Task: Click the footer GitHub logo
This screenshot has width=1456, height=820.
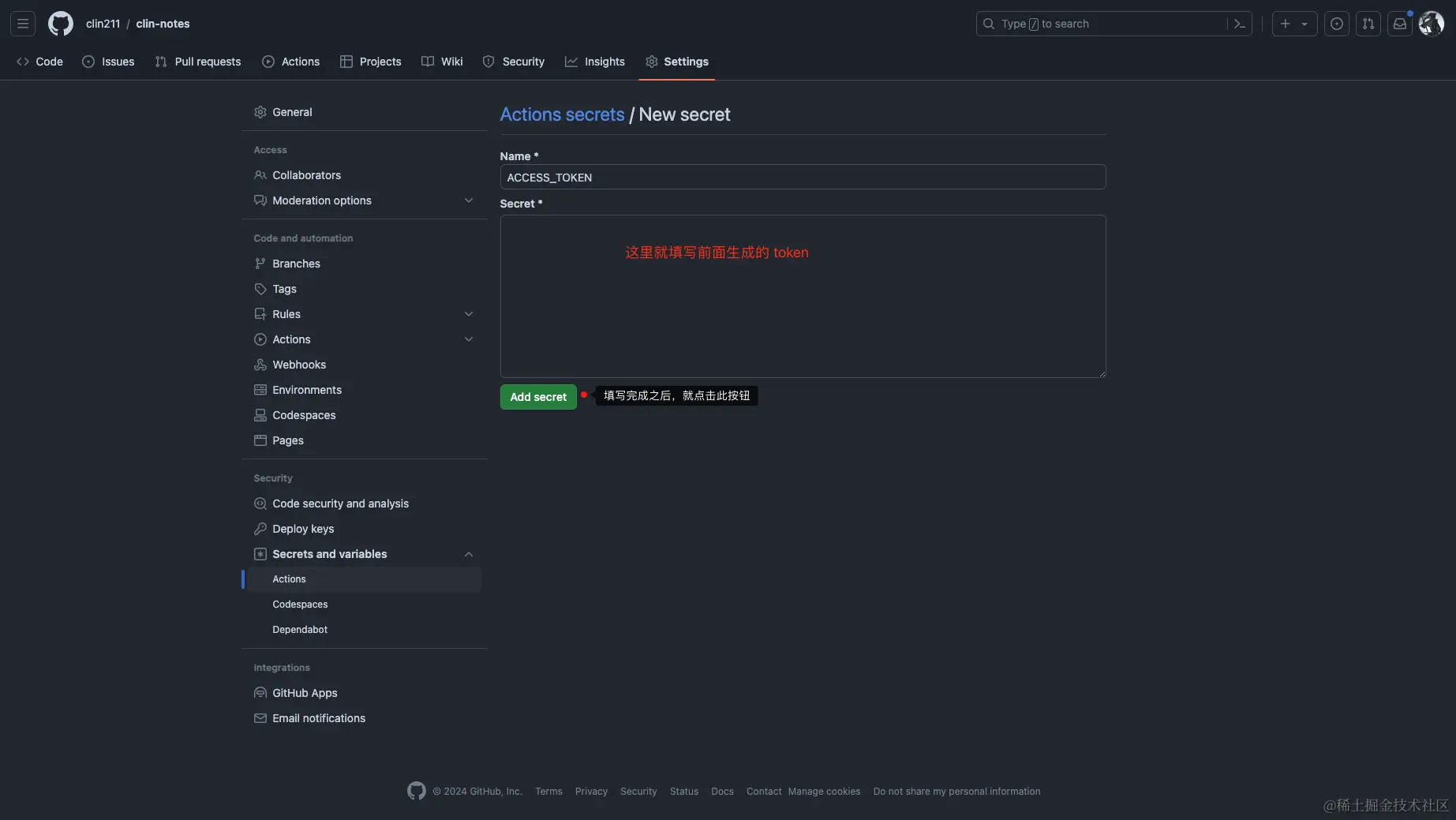Action: [x=417, y=791]
